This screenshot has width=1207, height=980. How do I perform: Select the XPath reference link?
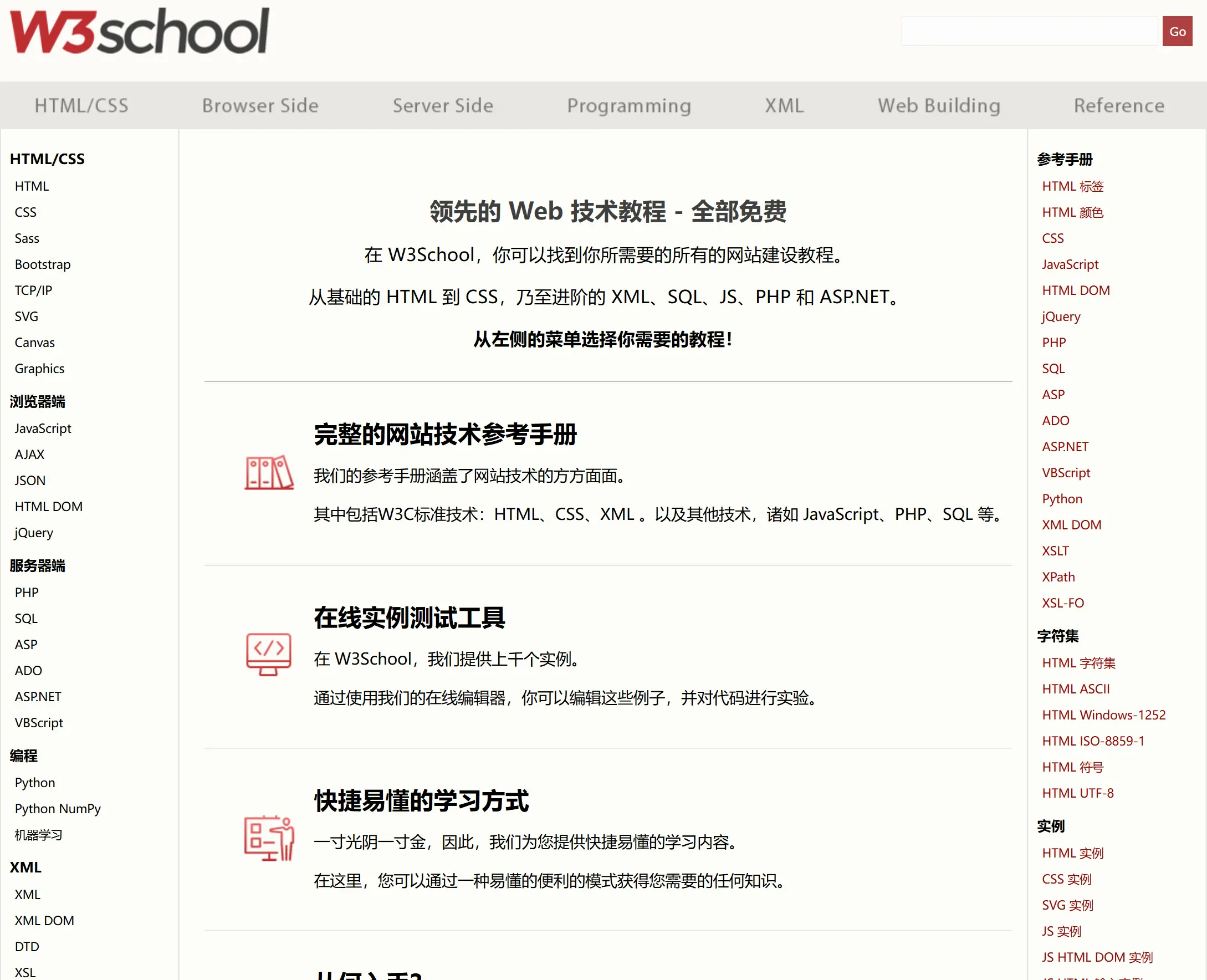click(x=1058, y=576)
